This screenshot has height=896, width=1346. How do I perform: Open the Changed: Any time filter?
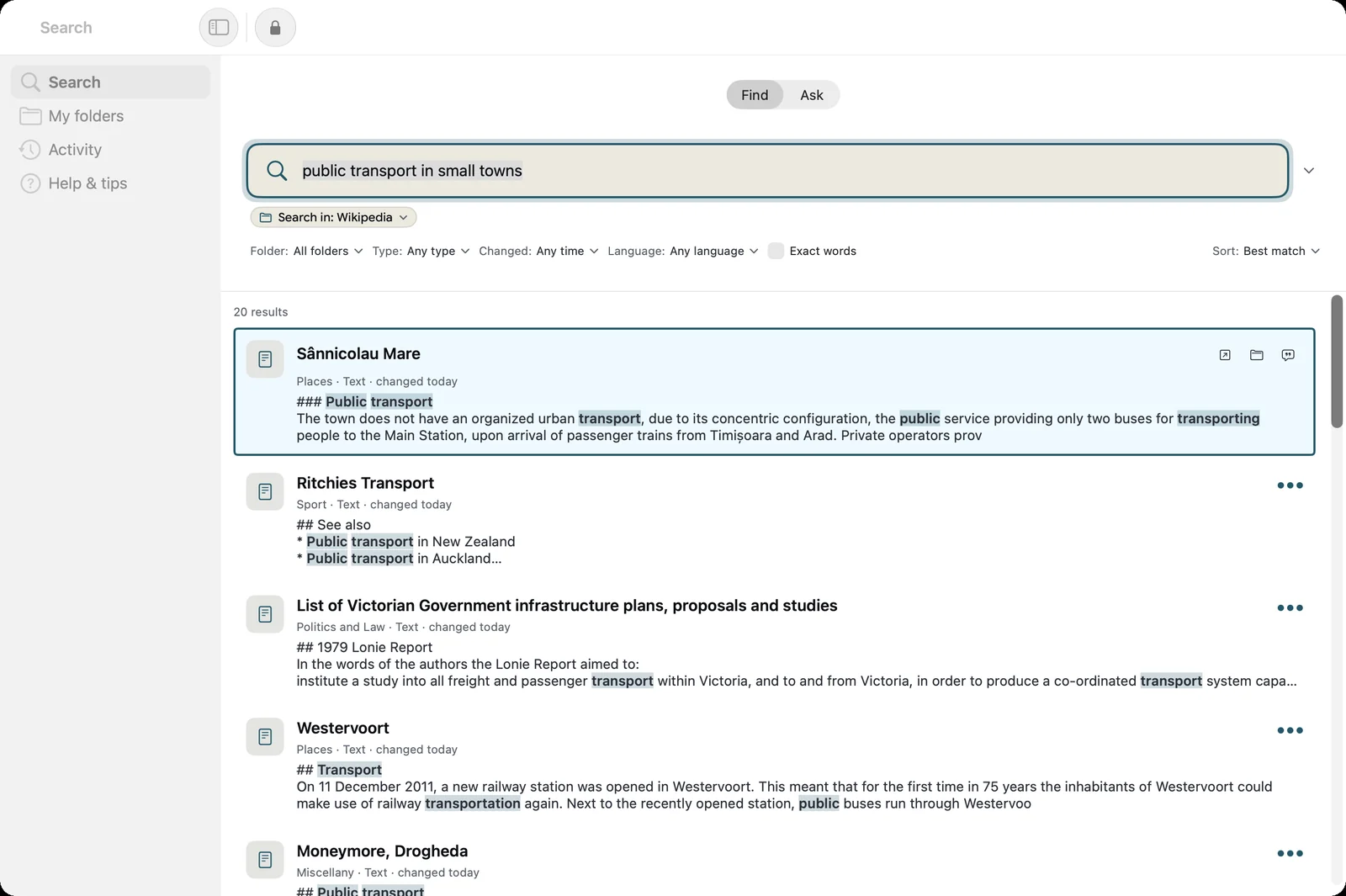(538, 251)
